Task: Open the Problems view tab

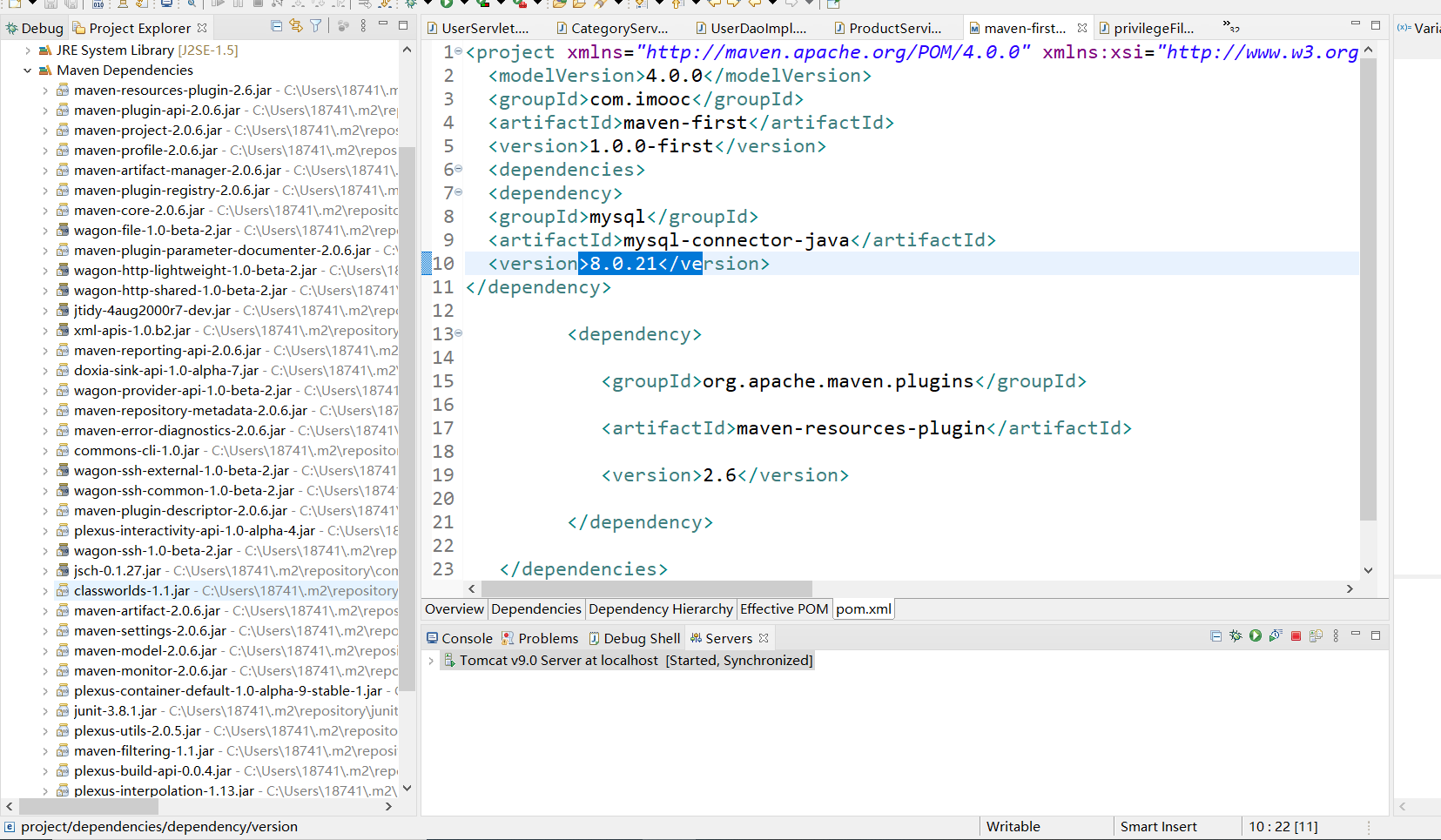Action: (x=540, y=638)
